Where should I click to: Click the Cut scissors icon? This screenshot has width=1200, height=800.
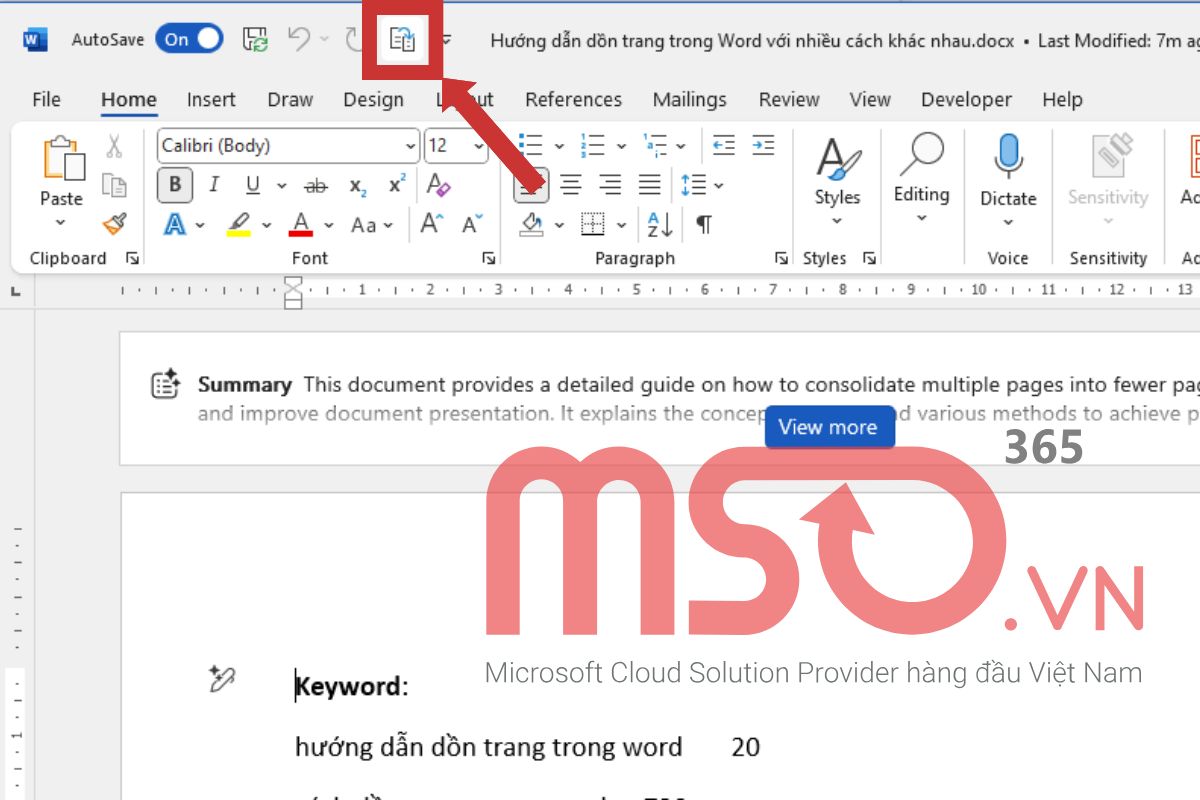point(114,146)
